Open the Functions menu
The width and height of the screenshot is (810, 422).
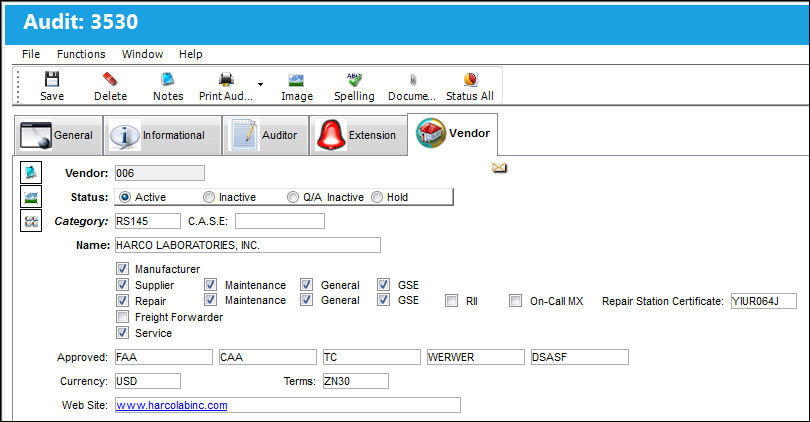click(x=81, y=54)
